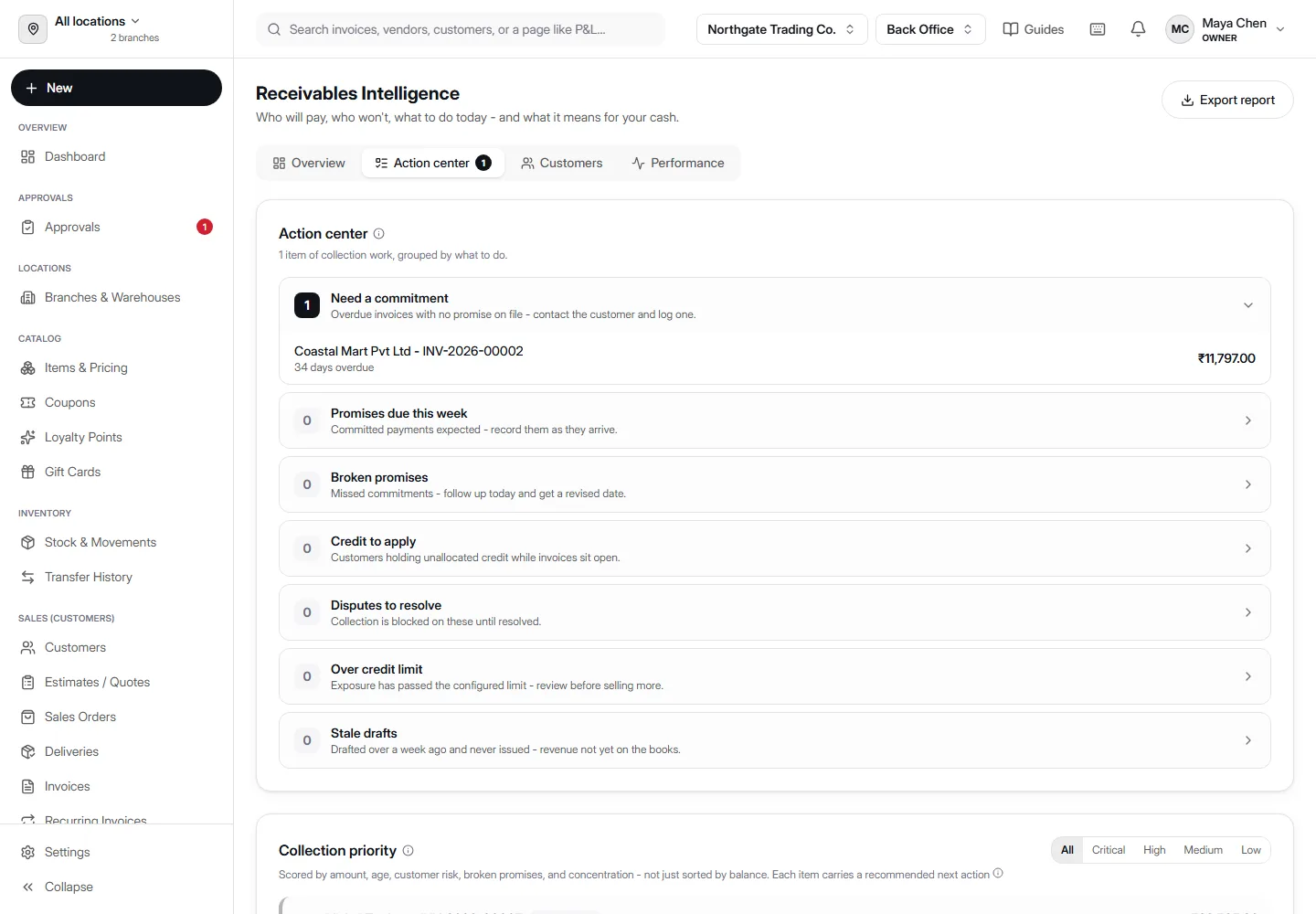Switch to the Overview tab
Image resolution: width=1316 pixels, height=914 pixels.
coord(309,164)
